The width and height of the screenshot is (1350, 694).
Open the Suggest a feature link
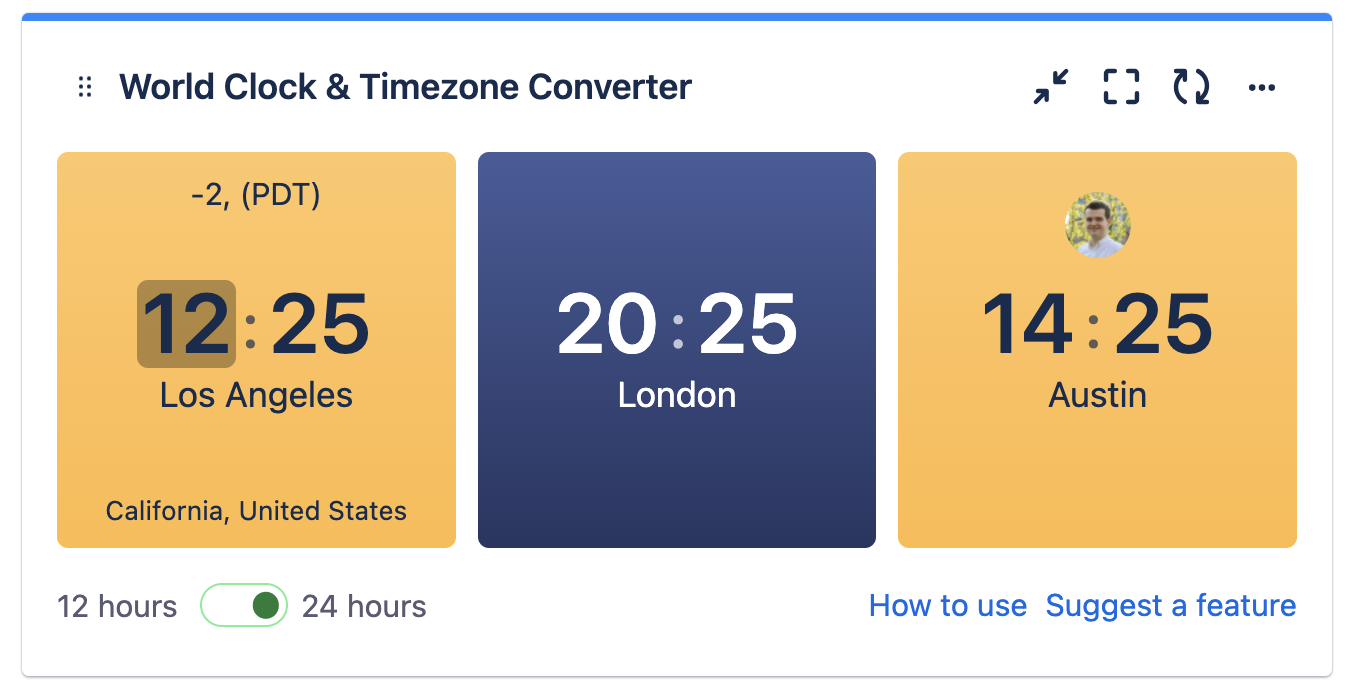[x=1171, y=605]
